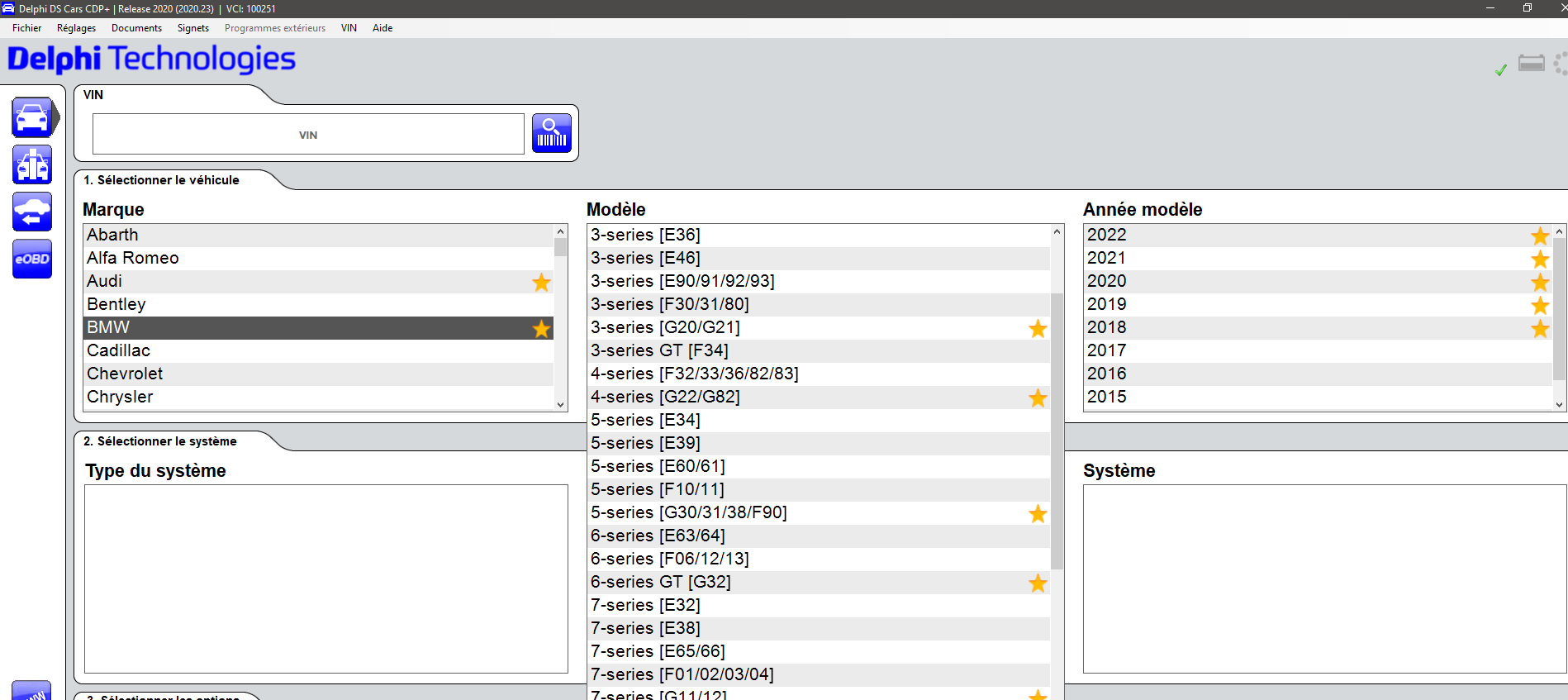1568x700 pixels.
Task: Select model year 2017
Action: [x=1318, y=350]
